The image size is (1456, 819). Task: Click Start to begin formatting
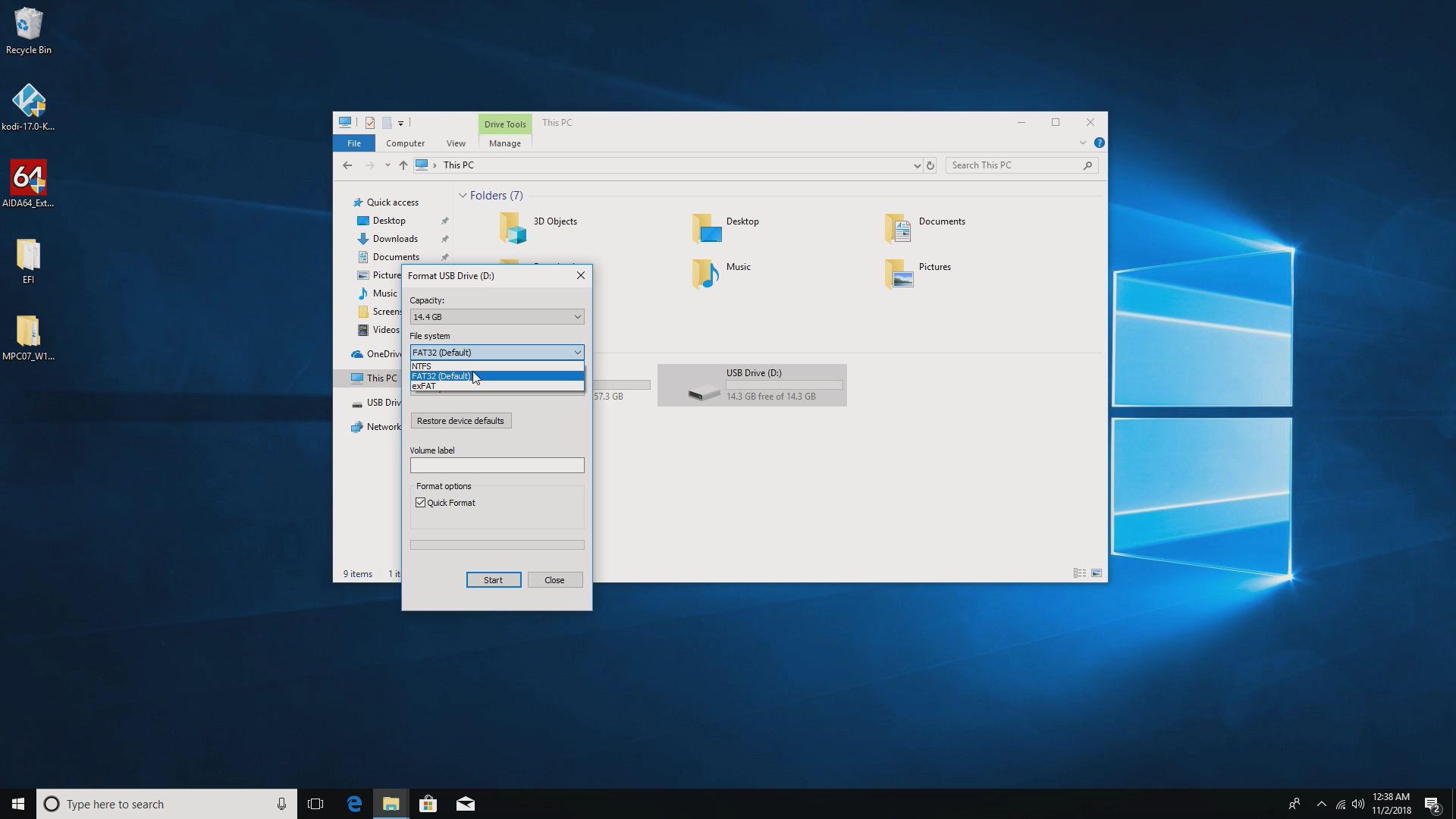[494, 580]
